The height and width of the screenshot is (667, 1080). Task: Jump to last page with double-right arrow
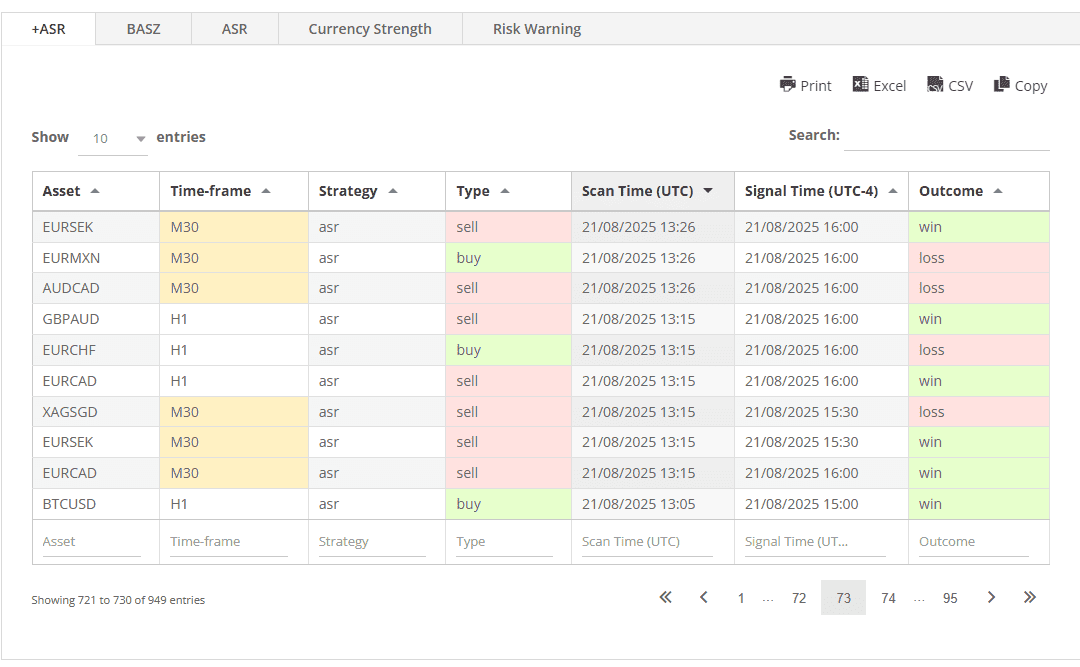tap(1030, 597)
